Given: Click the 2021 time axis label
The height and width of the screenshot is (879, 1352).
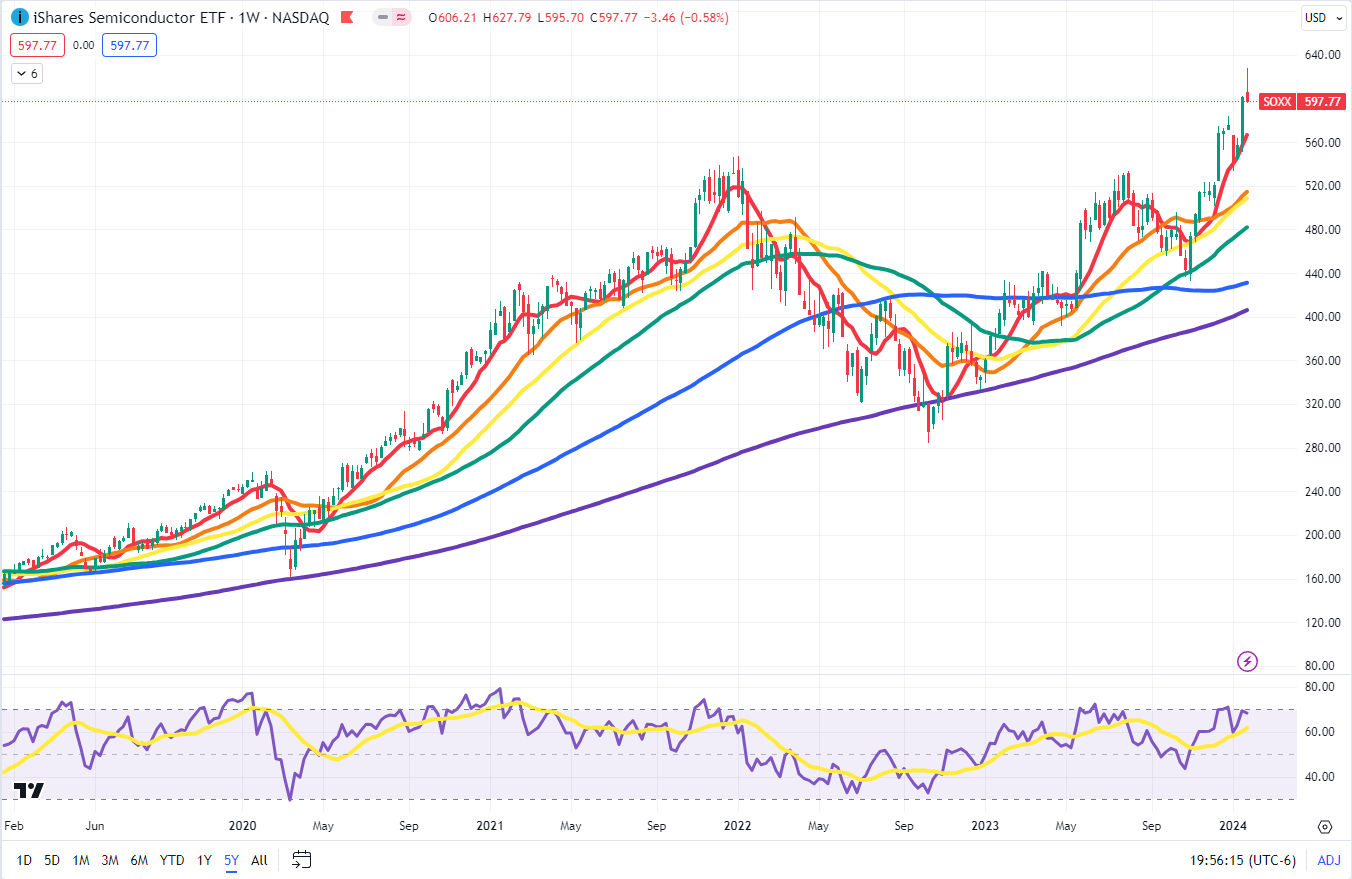Looking at the screenshot, I should (490, 827).
